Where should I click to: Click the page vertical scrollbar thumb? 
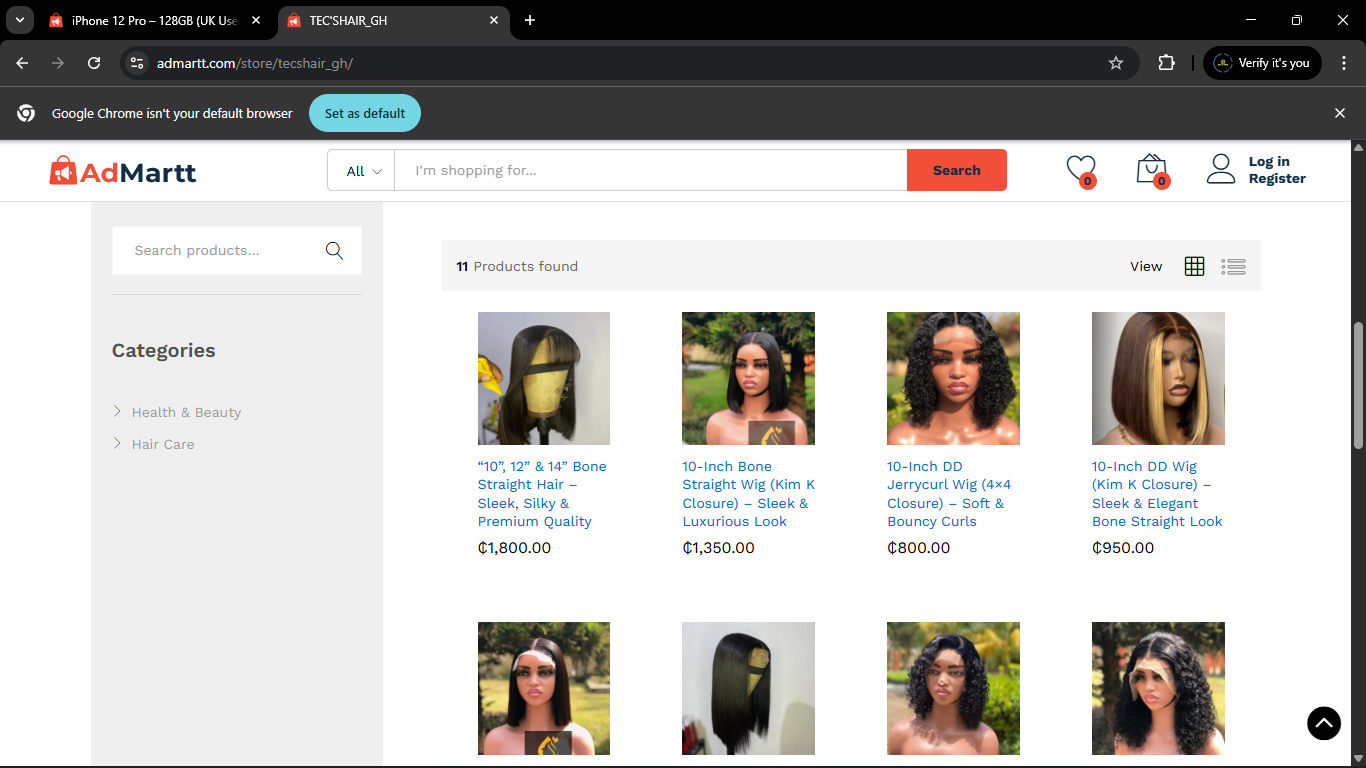[1358, 385]
